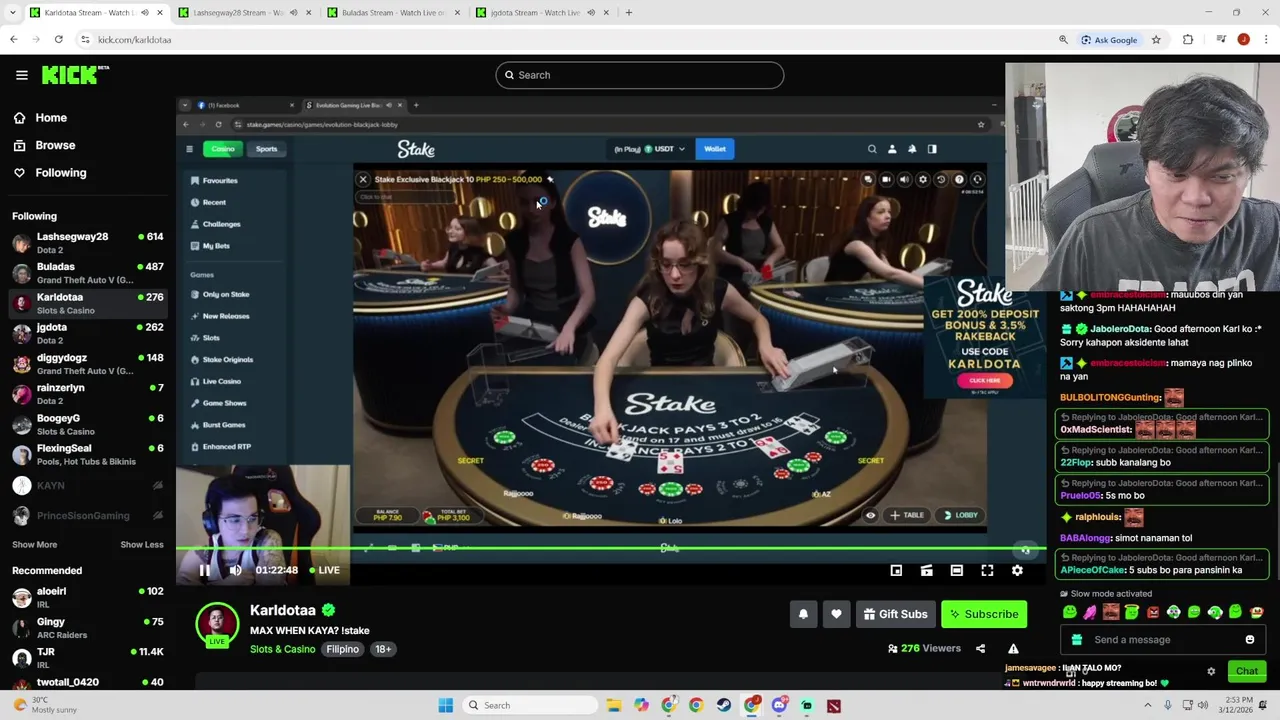1280x720 pixels.
Task: Switch to Buladas Stream browser tab
Action: [x=394, y=12]
